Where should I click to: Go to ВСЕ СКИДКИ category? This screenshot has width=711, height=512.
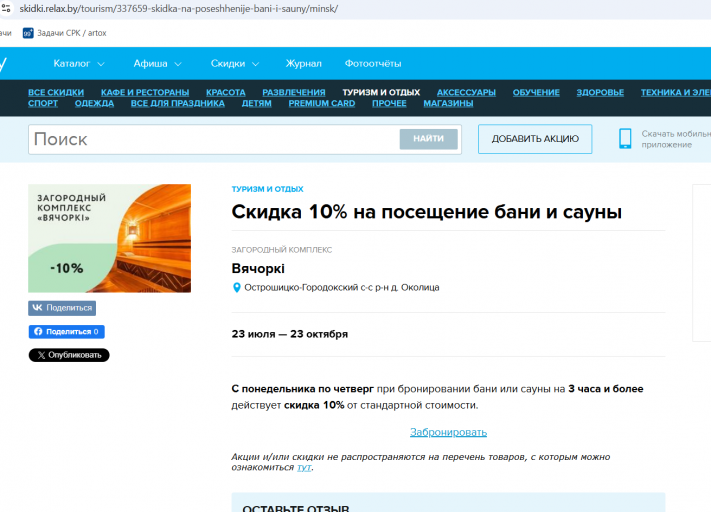coord(56,93)
